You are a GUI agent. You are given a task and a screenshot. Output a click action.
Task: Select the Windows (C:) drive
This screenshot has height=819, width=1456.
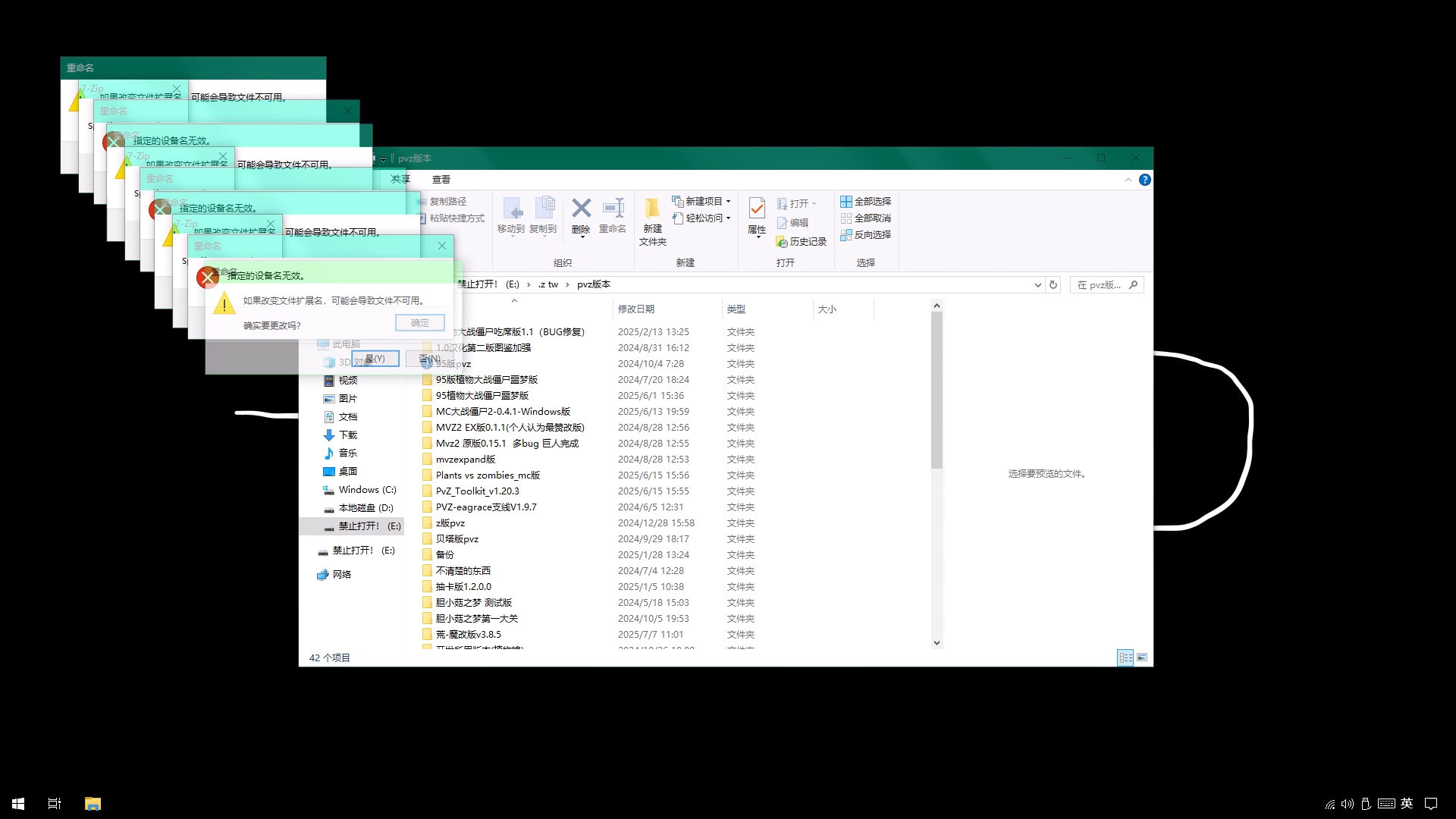pyautogui.click(x=359, y=490)
